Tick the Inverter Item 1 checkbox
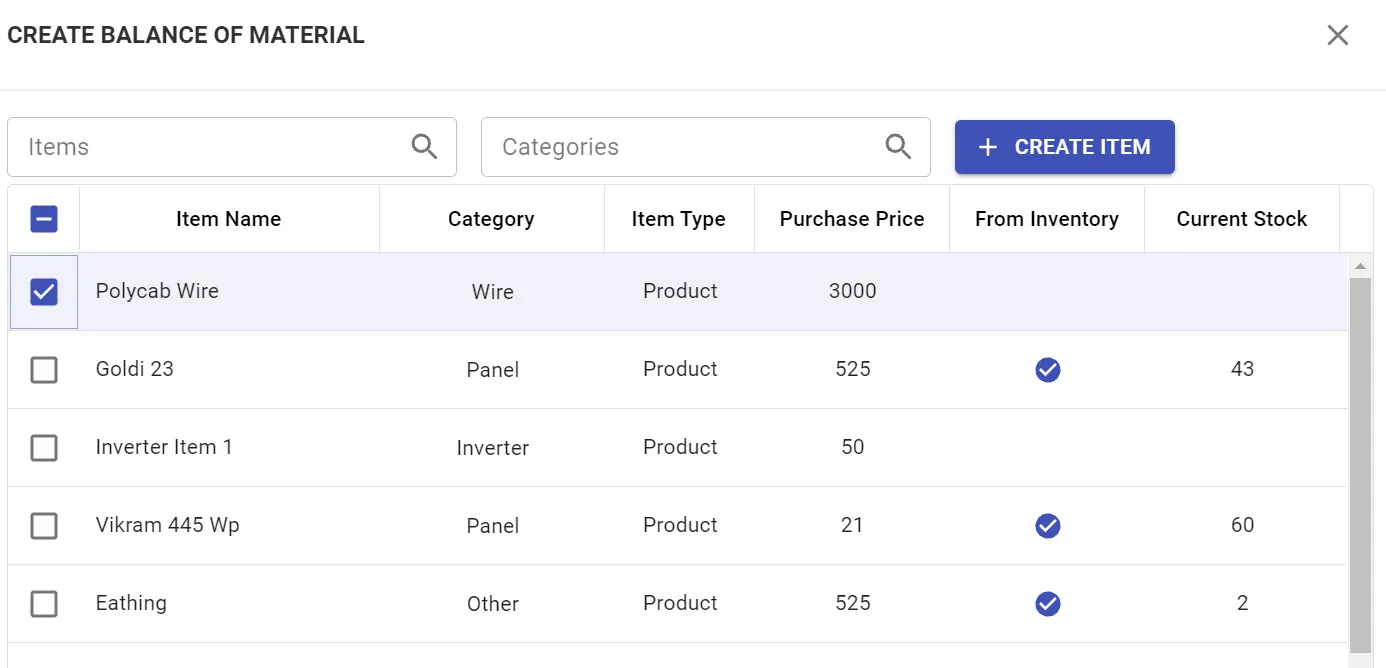This screenshot has height=668, width=1386. coord(44,448)
